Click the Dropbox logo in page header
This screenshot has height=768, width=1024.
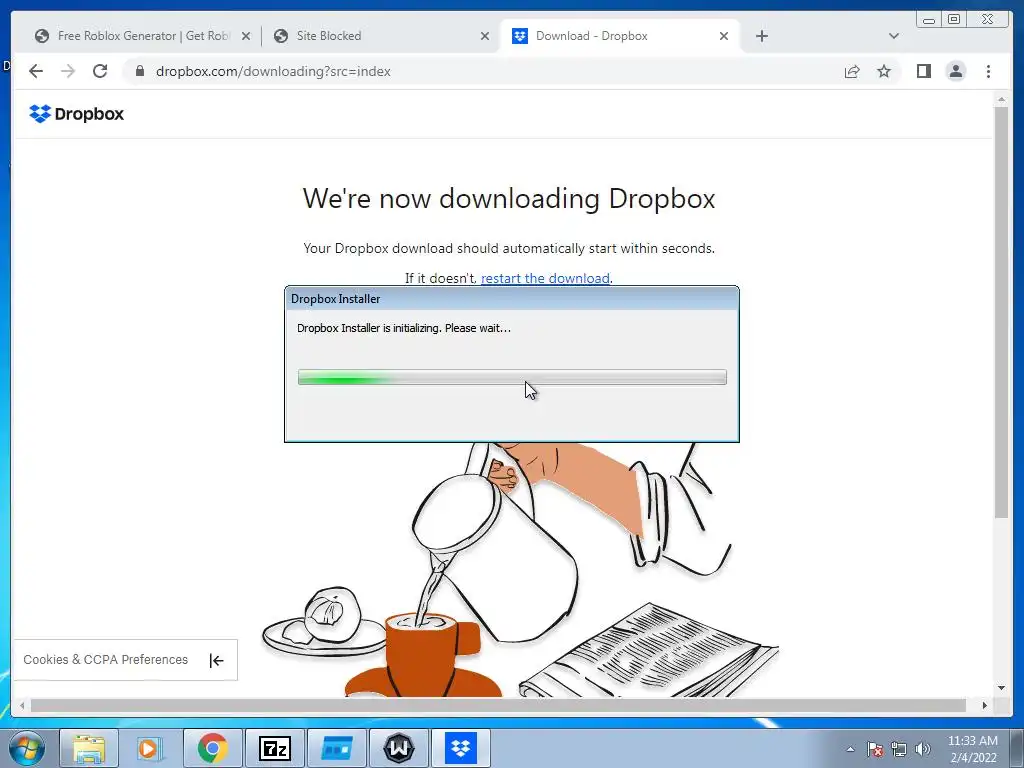(x=76, y=114)
